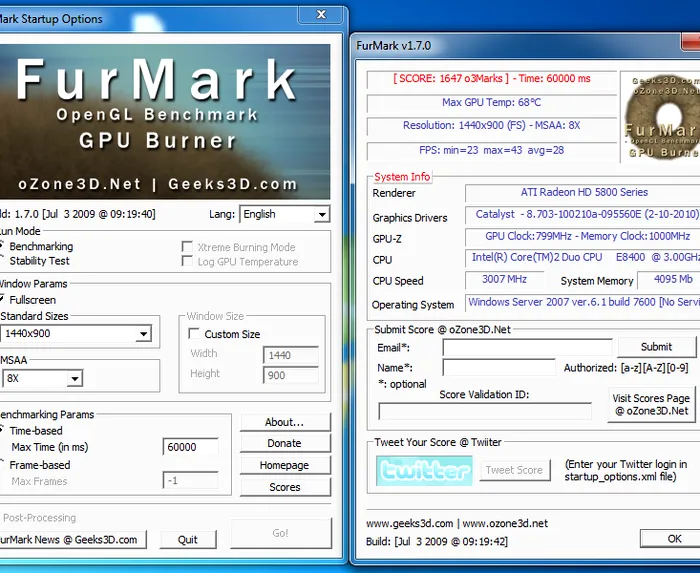Image resolution: width=700 pixels, height=573 pixels.
Task: Open the MSAA 8X dropdown
Action: (42, 378)
